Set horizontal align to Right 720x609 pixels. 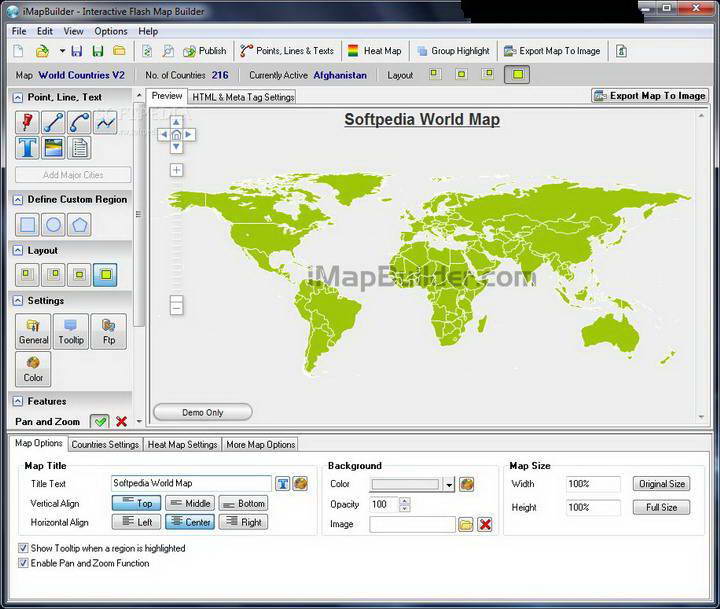pos(243,522)
